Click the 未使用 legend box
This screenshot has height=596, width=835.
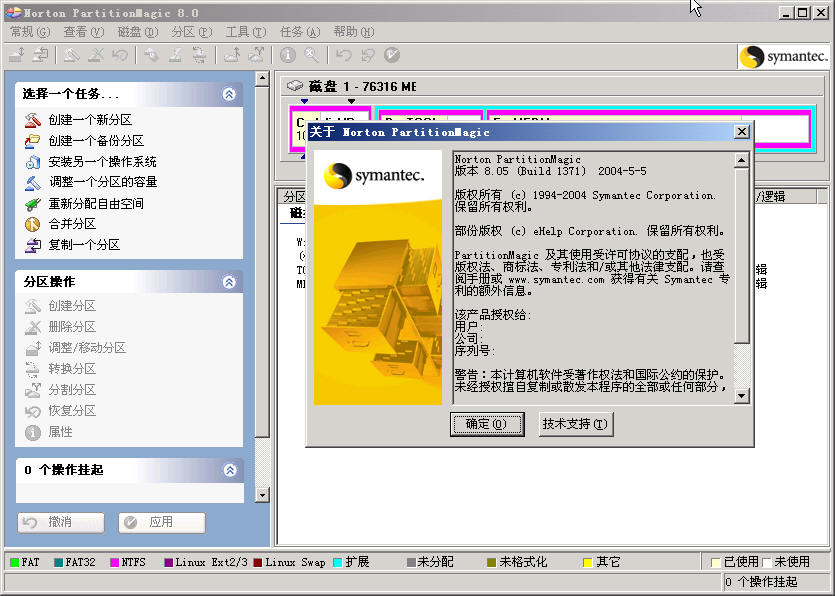766,562
